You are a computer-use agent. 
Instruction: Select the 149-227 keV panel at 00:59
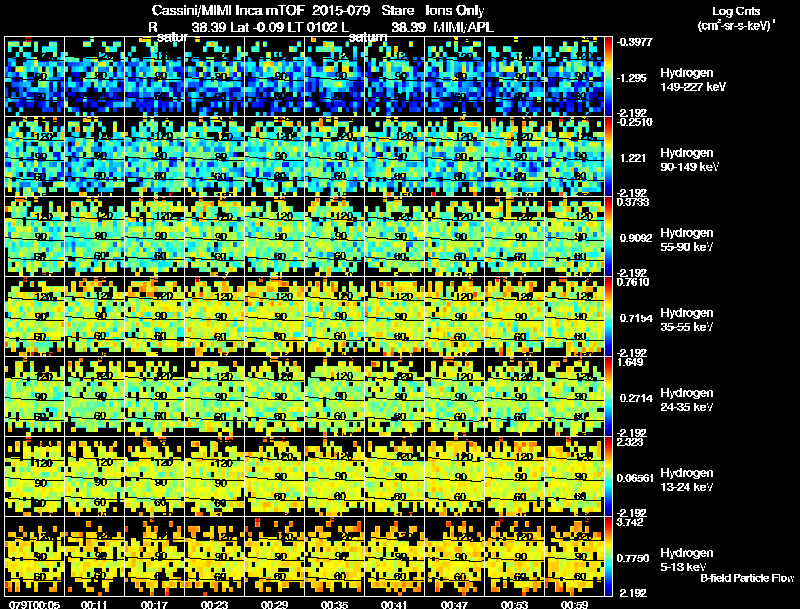point(574,77)
